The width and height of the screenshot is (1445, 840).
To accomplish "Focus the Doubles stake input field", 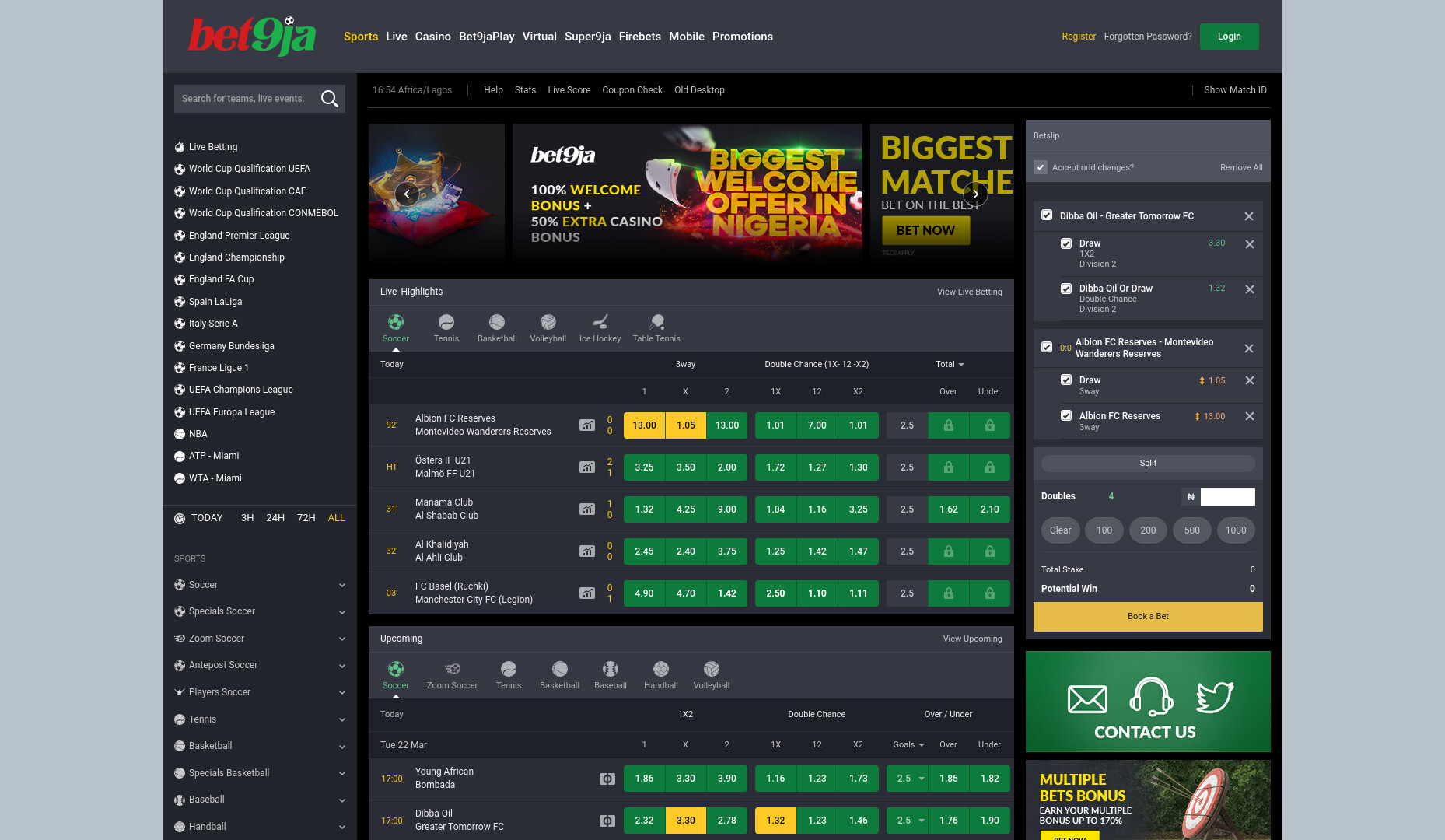I will click(1228, 496).
